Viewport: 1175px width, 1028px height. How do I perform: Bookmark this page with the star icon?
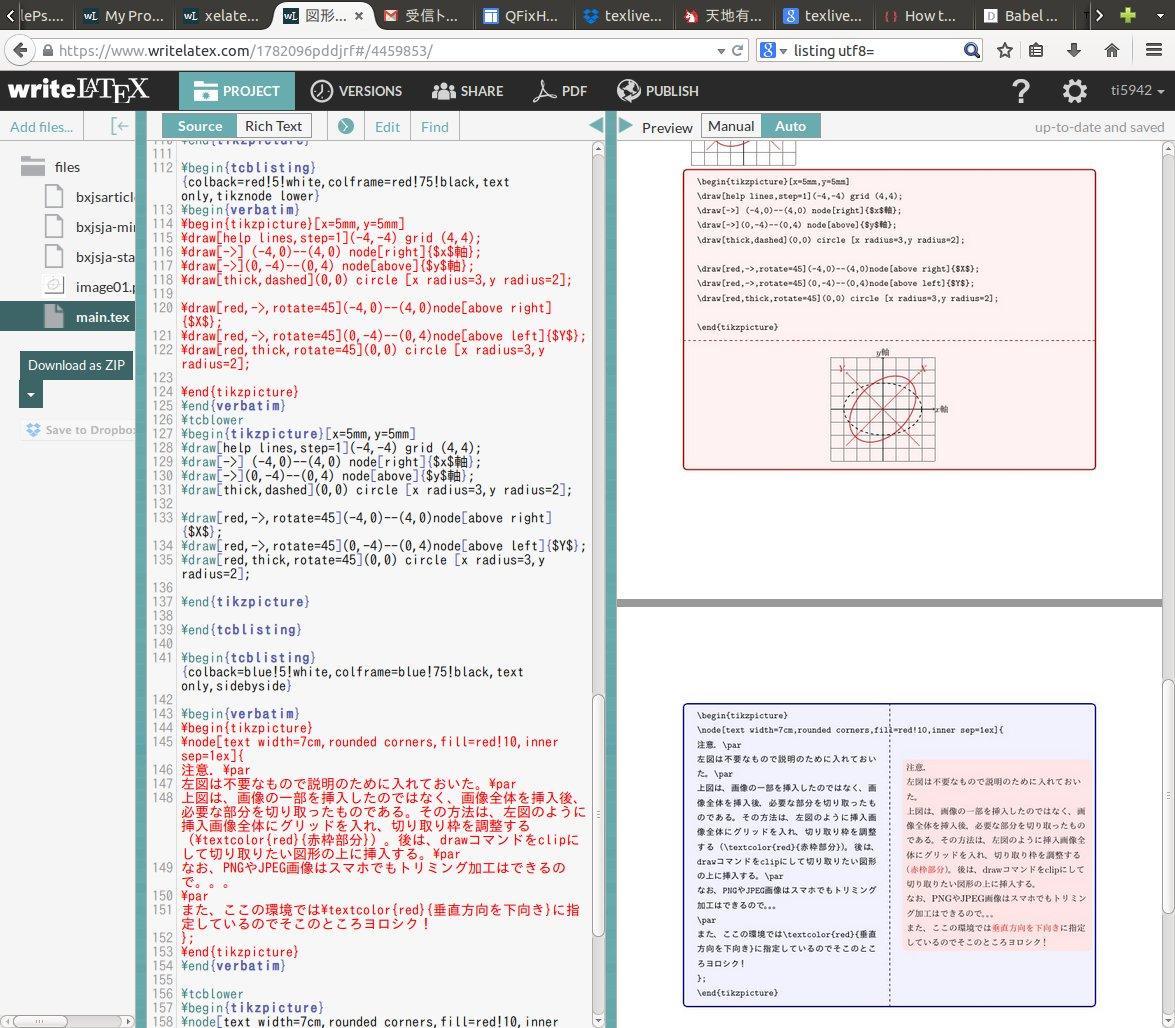coord(1005,50)
